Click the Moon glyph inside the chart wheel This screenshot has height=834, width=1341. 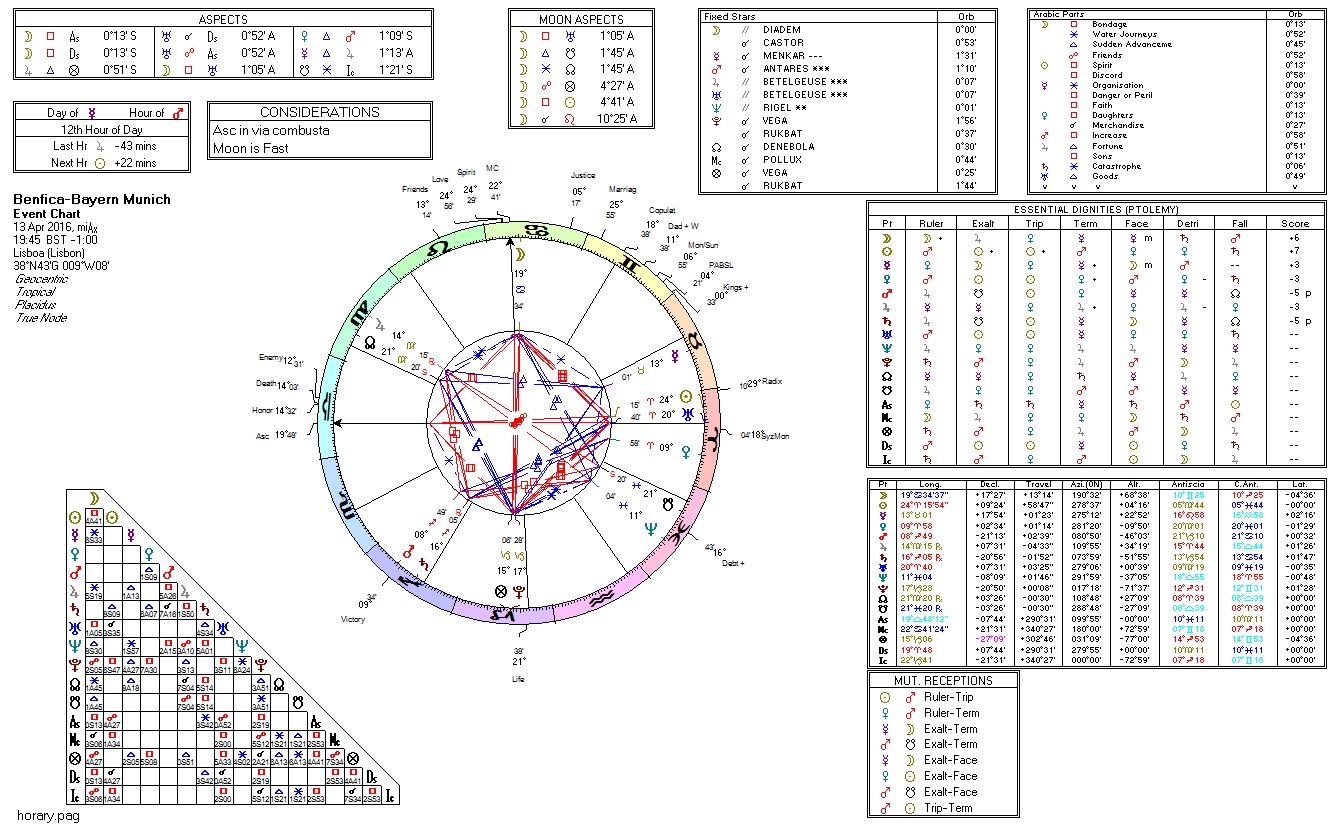point(521,253)
